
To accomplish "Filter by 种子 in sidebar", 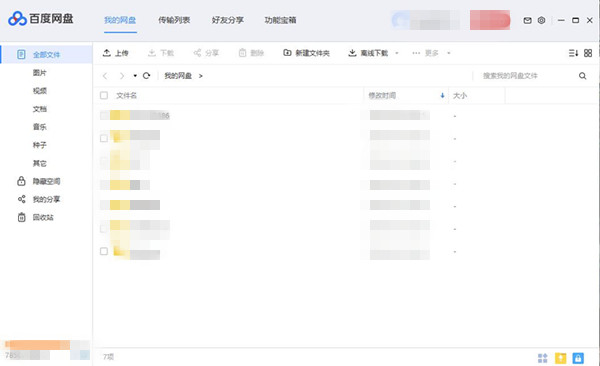I will tap(39, 145).
